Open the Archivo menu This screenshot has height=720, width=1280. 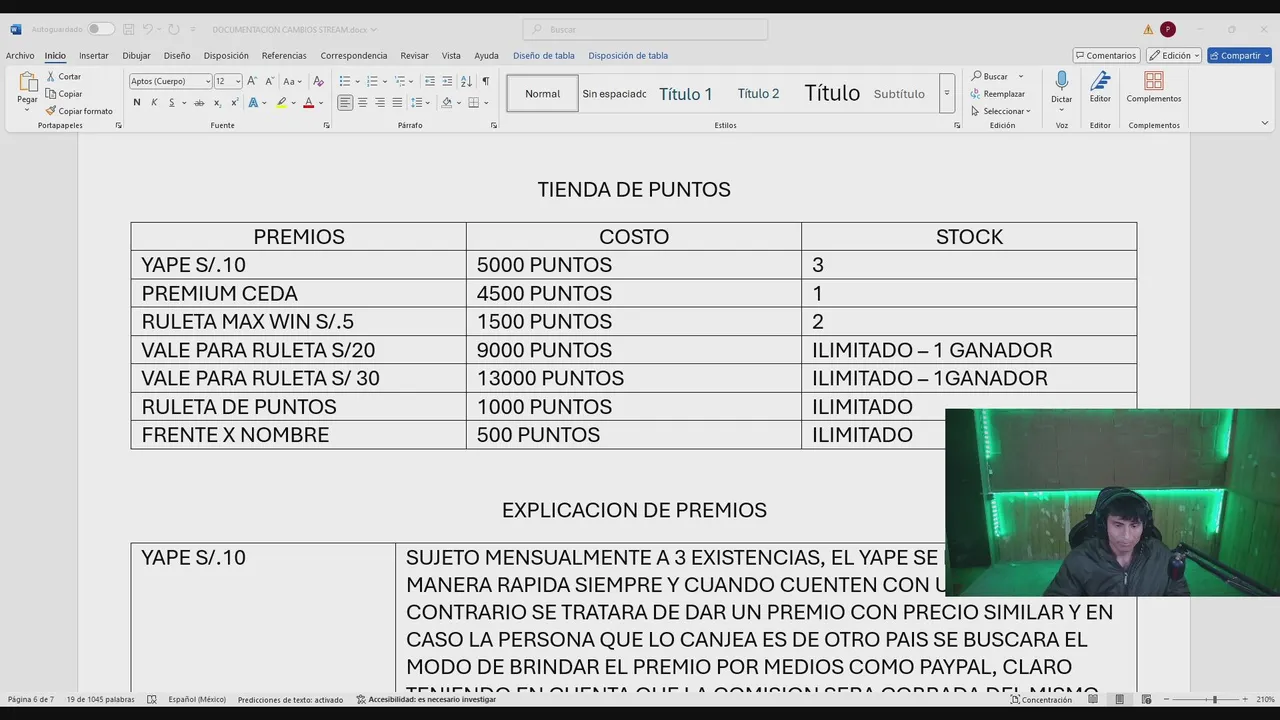click(x=20, y=56)
